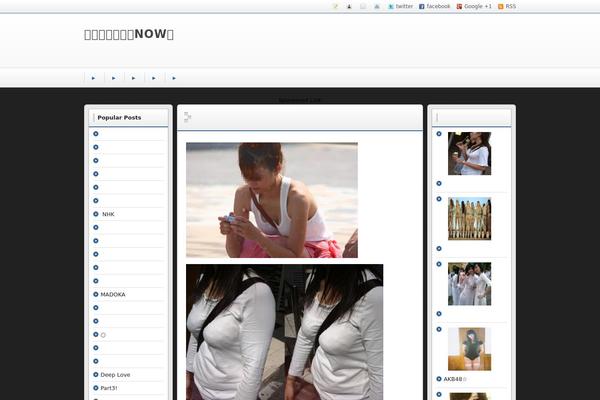Open sidebar thumbnail of people standing in a row
The width and height of the screenshot is (600, 400).
pos(469,219)
